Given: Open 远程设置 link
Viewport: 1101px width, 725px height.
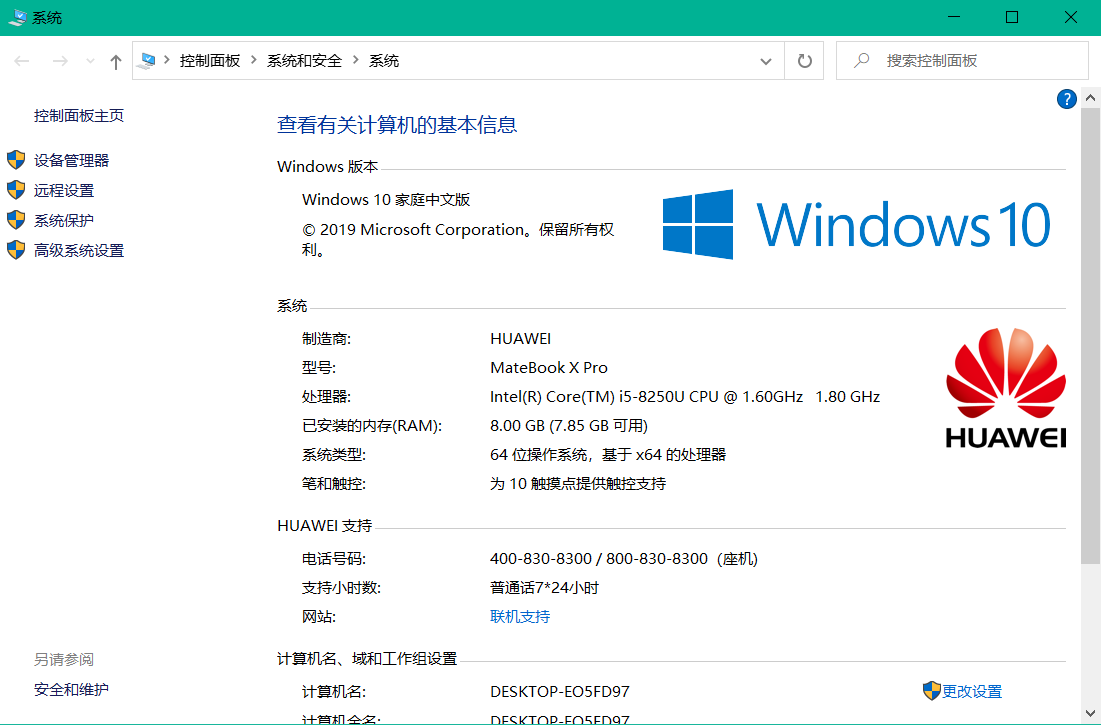Looking at the screenshot, I should pos(64,190).
